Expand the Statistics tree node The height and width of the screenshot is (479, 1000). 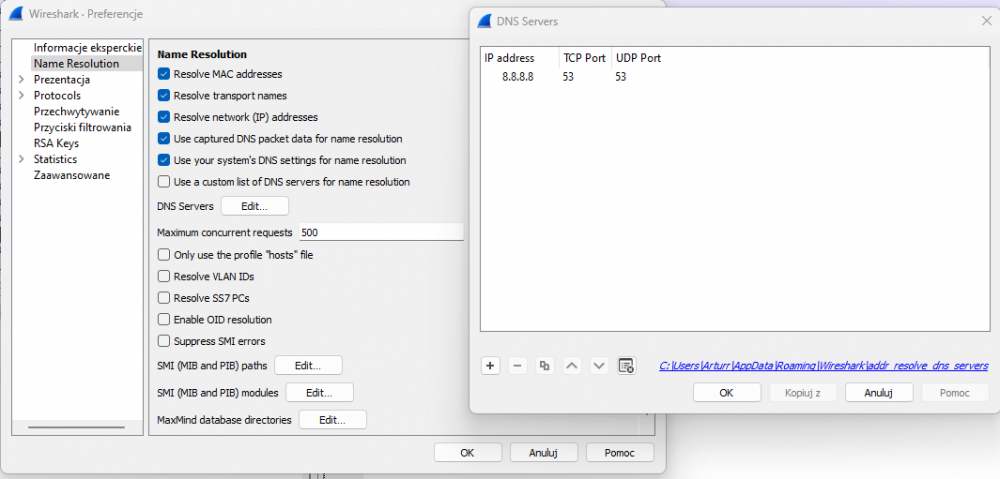21,159
